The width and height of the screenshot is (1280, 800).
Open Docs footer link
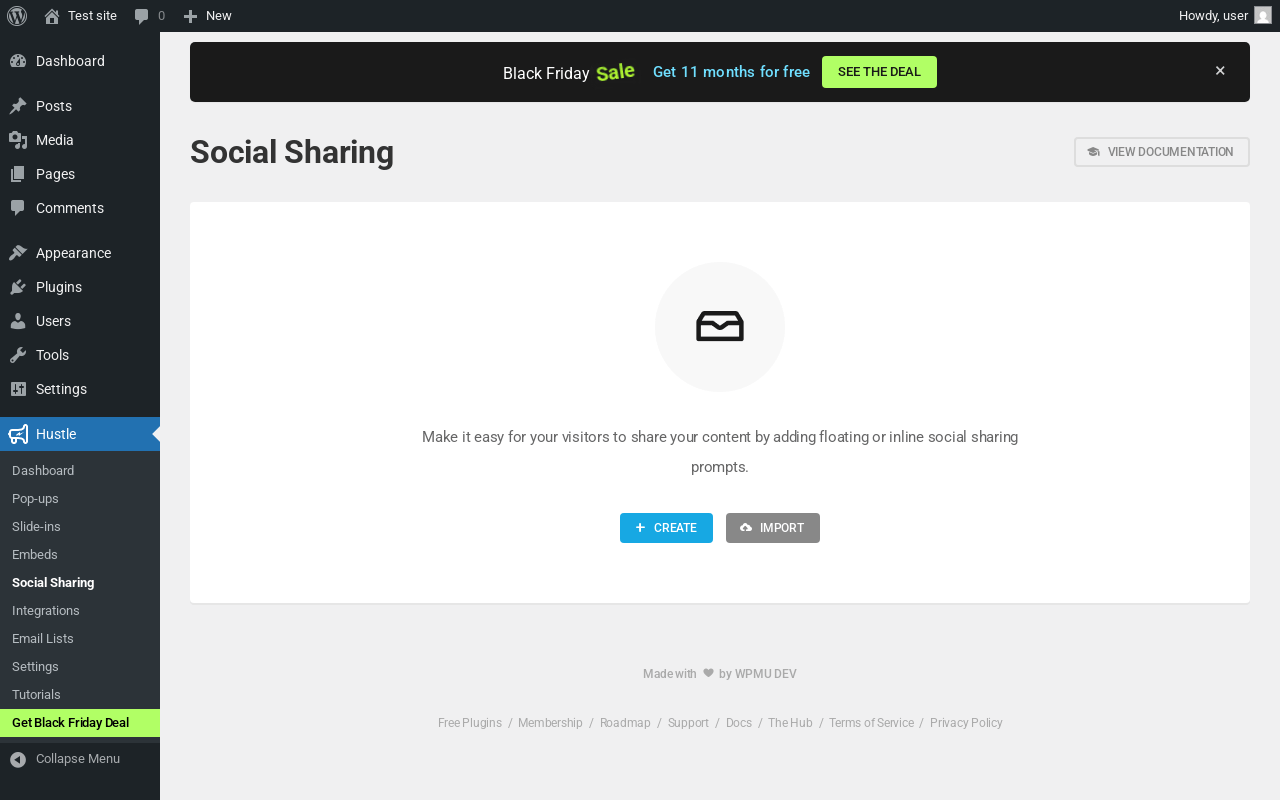click(x=739, y=723)
